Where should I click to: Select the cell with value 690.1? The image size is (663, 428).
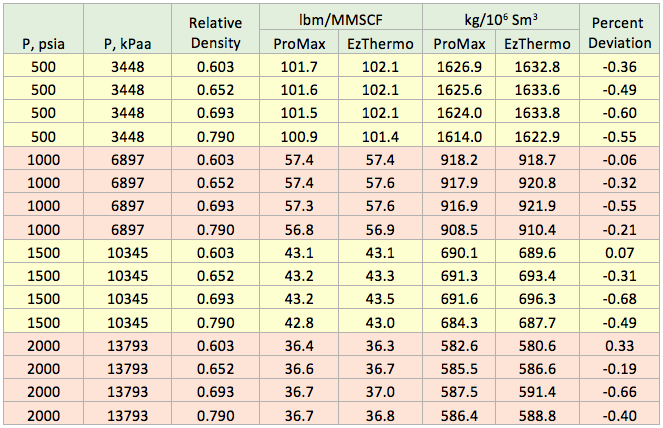[x=459, y=252]
